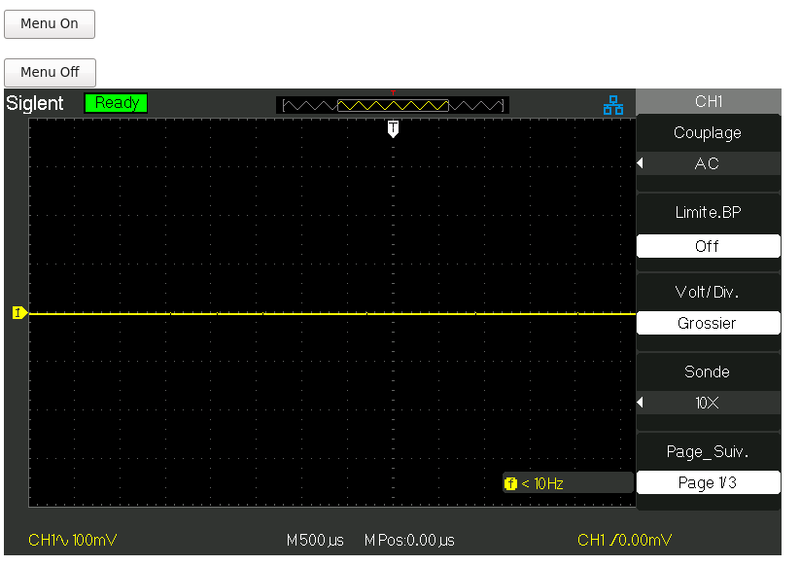Click the trigger position T marker
This screenshot has width=800, height=566.
(x=393, y=129)
